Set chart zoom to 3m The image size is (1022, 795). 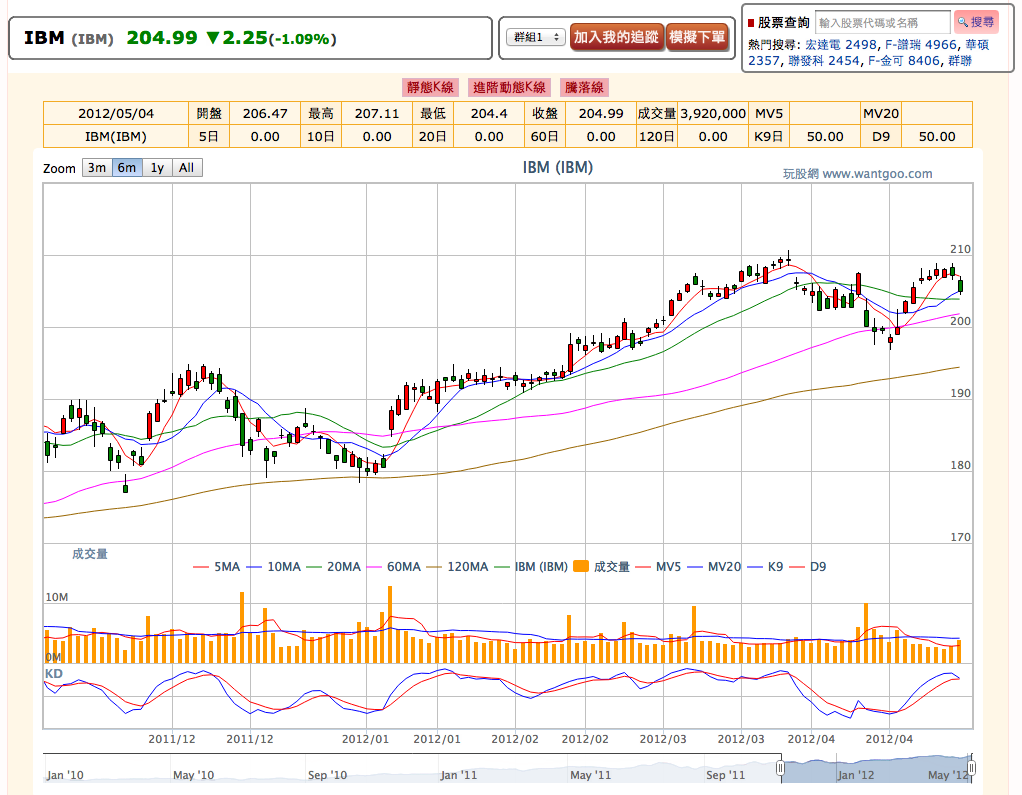pyautogui.click(x=97, y=167)
